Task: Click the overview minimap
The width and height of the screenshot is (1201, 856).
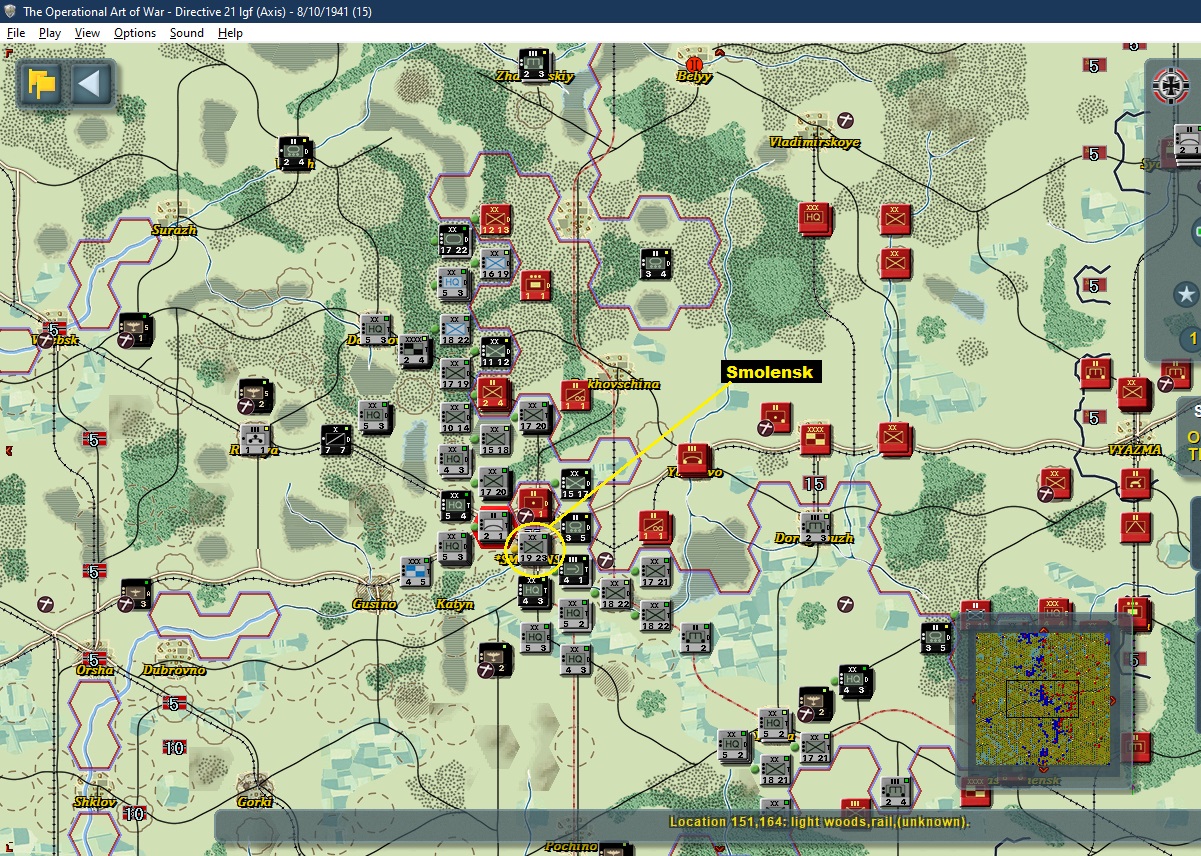Action: [1042, 699]
